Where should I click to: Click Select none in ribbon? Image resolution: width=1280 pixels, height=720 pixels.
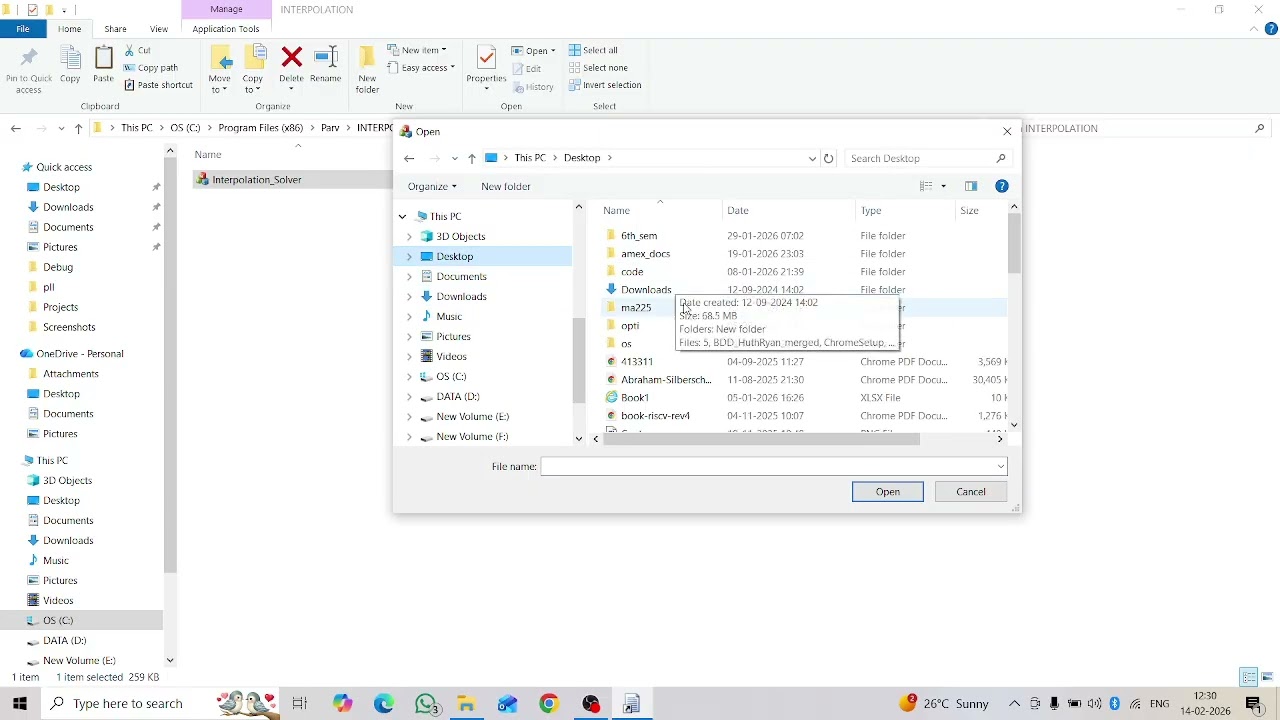point(598,68)
